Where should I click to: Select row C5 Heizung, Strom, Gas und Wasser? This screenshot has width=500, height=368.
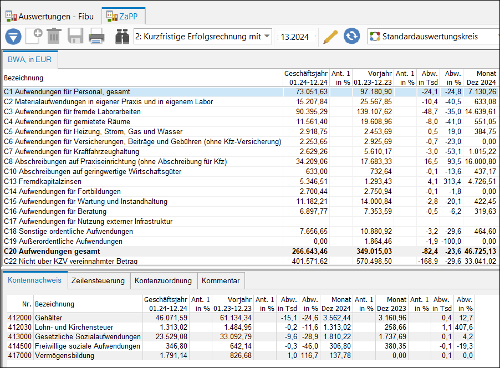pyautogui.click(x=250, y=132)
